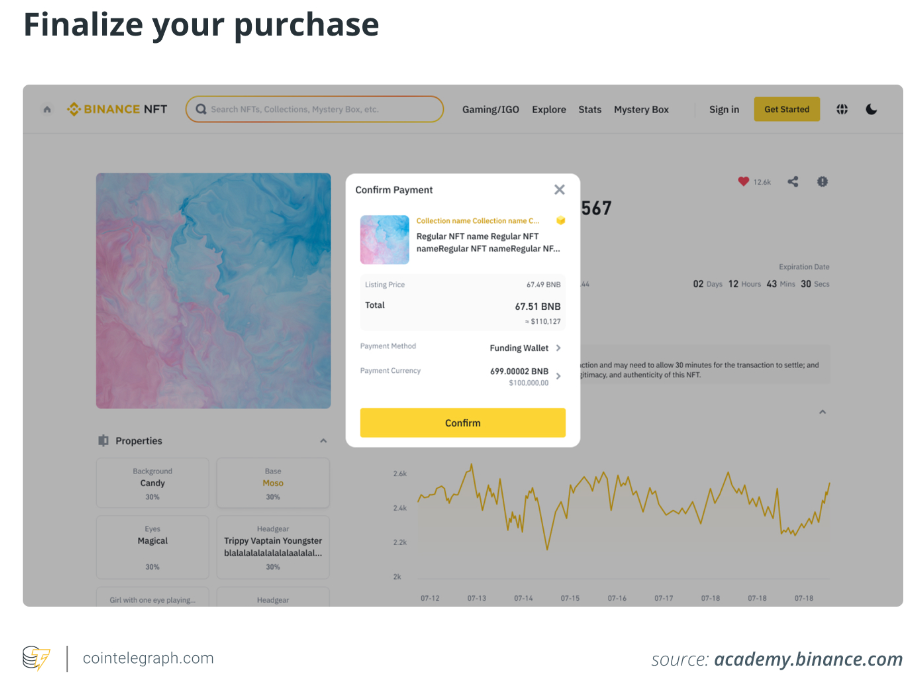Open the Gaming/IGO menu
Screen dimensions: 923x694
click(490, 110)
